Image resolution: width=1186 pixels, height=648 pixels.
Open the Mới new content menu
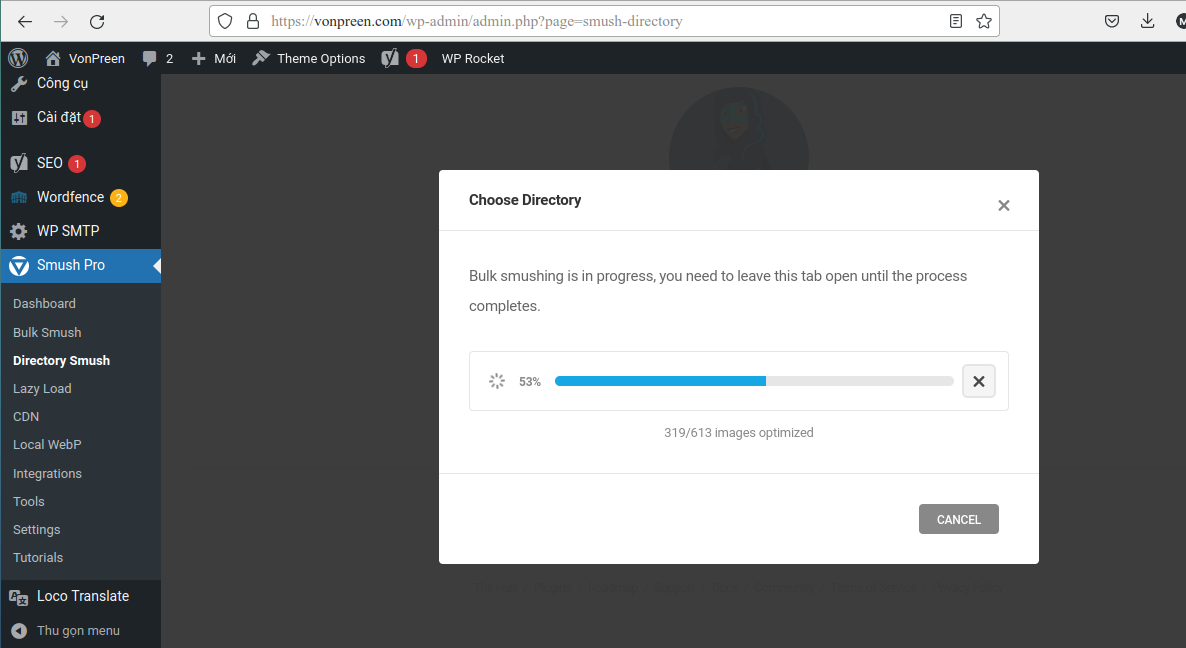point(213,58)
